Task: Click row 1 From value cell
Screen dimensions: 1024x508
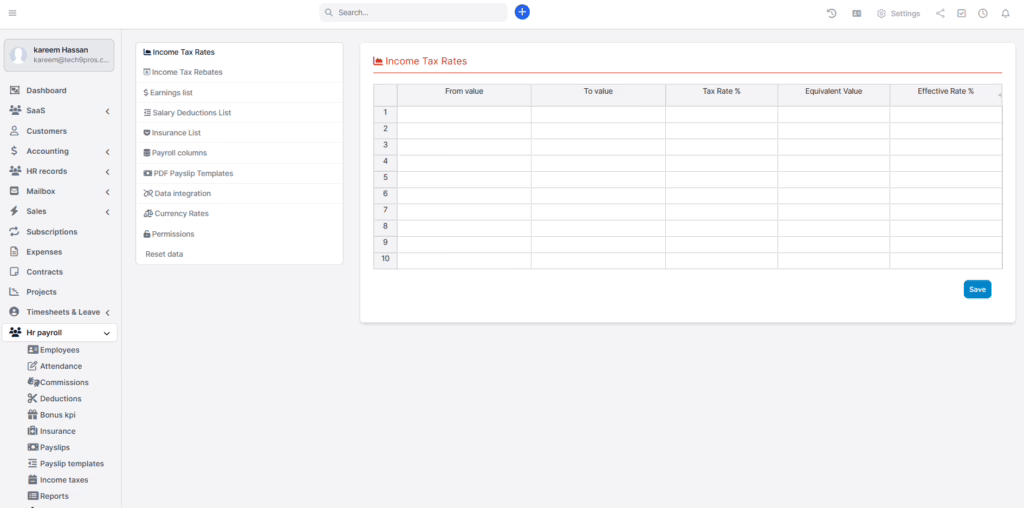Action: pos(464,114)
